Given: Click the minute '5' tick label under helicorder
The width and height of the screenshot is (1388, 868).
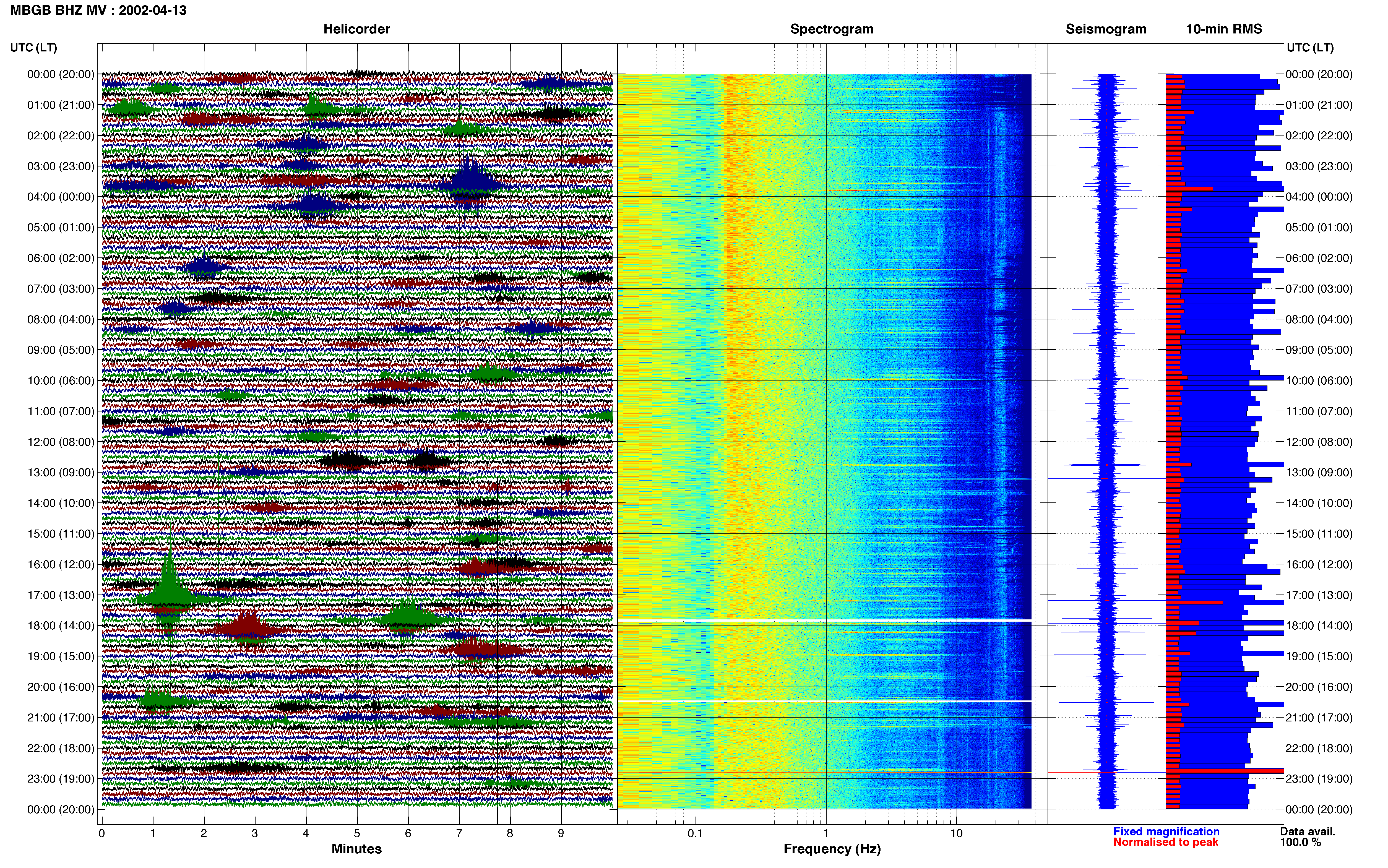Looking at the screenshot, I should (357, 833).
